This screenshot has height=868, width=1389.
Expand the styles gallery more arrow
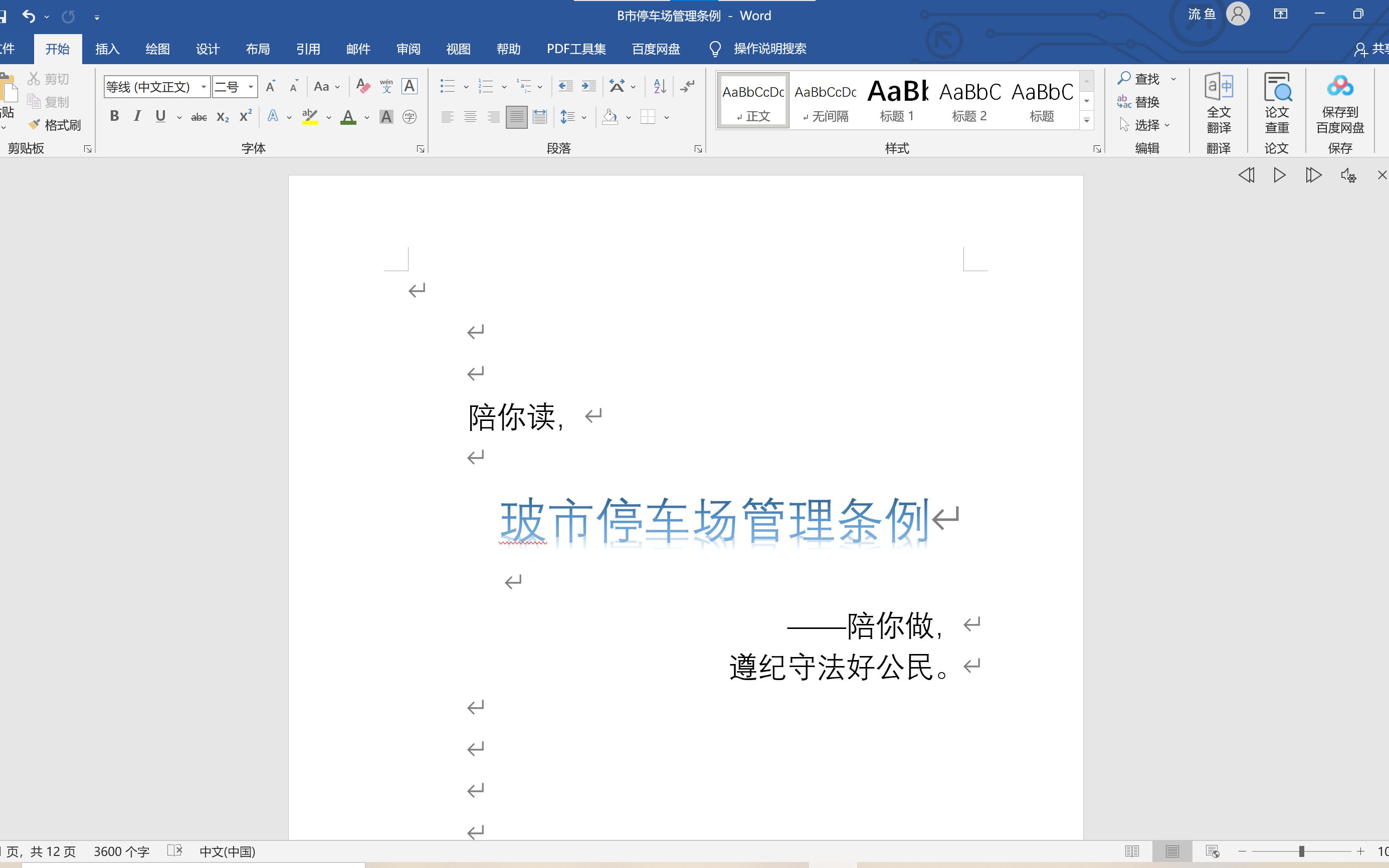point(1086,121)
